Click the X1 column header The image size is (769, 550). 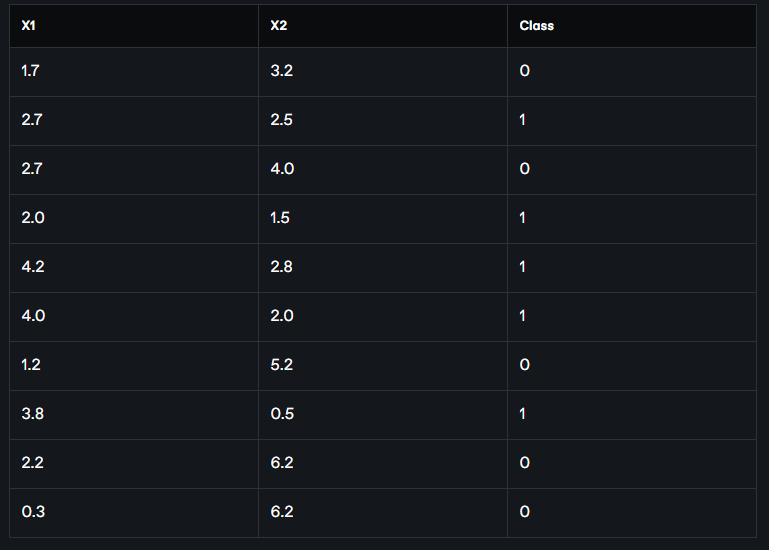point(27,25)
